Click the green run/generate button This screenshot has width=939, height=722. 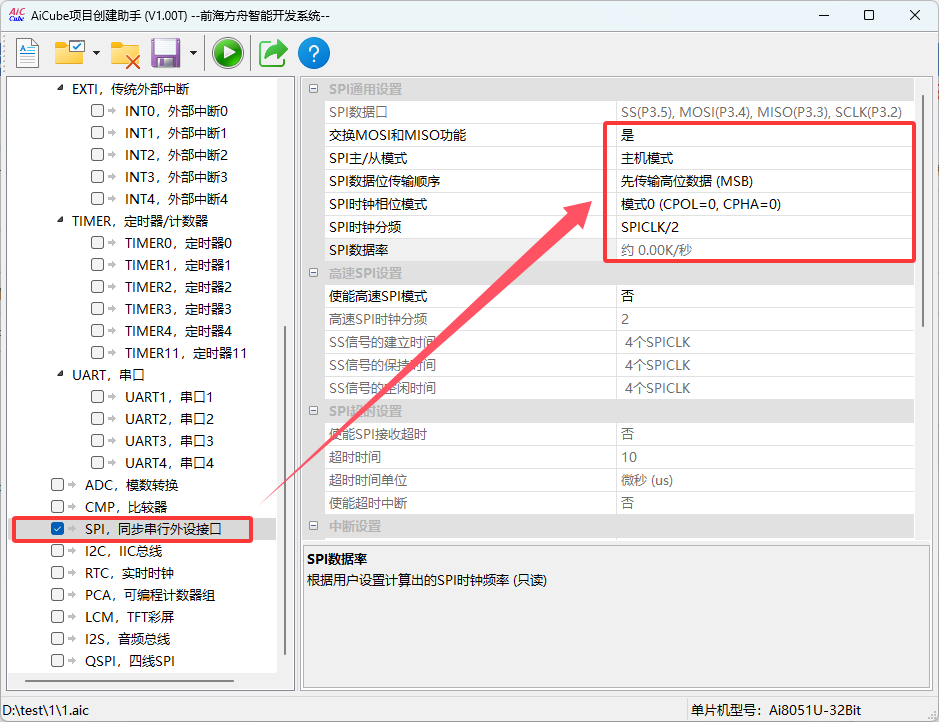[228, 53]
